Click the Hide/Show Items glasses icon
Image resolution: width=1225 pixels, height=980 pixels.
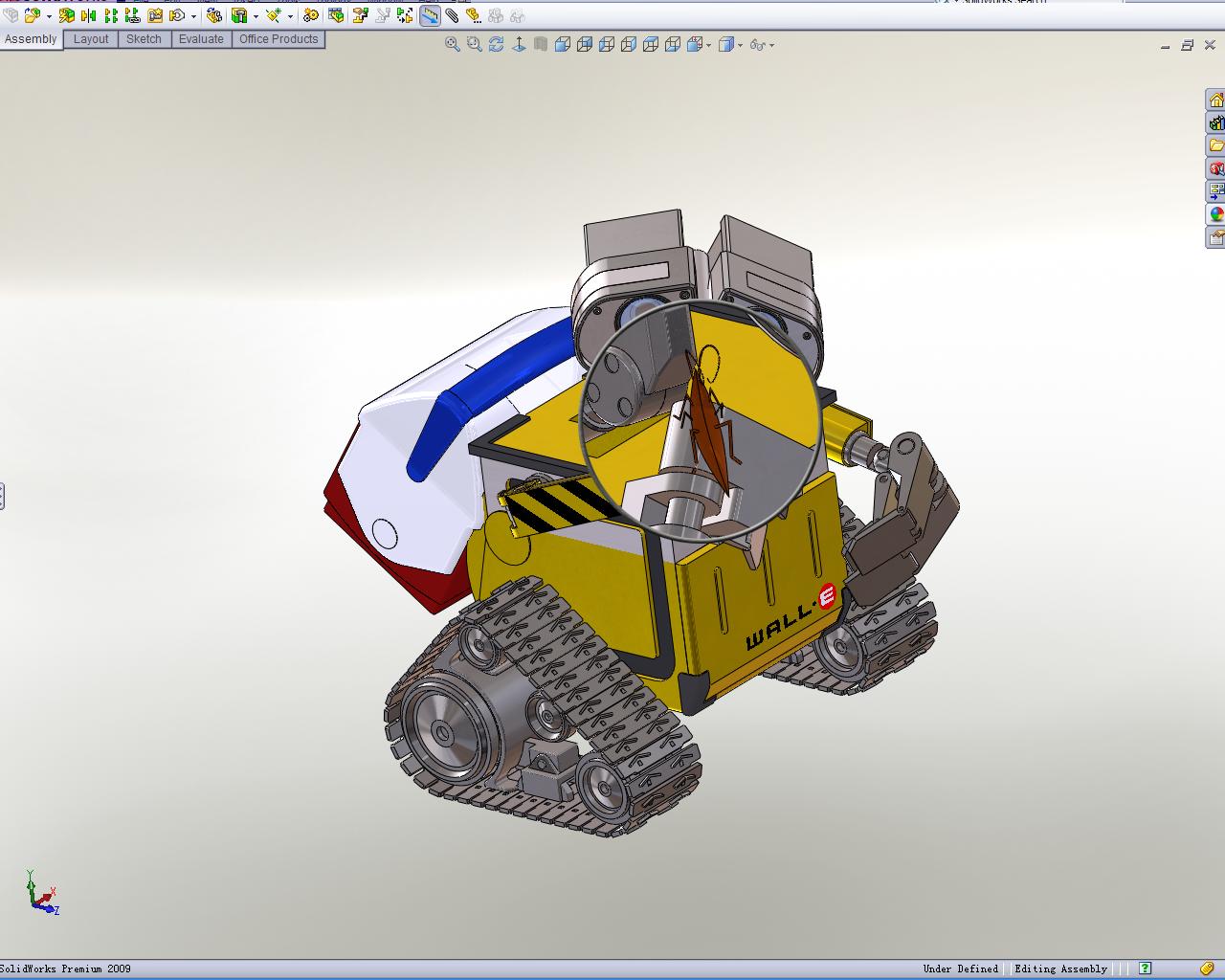click(758, 44)
